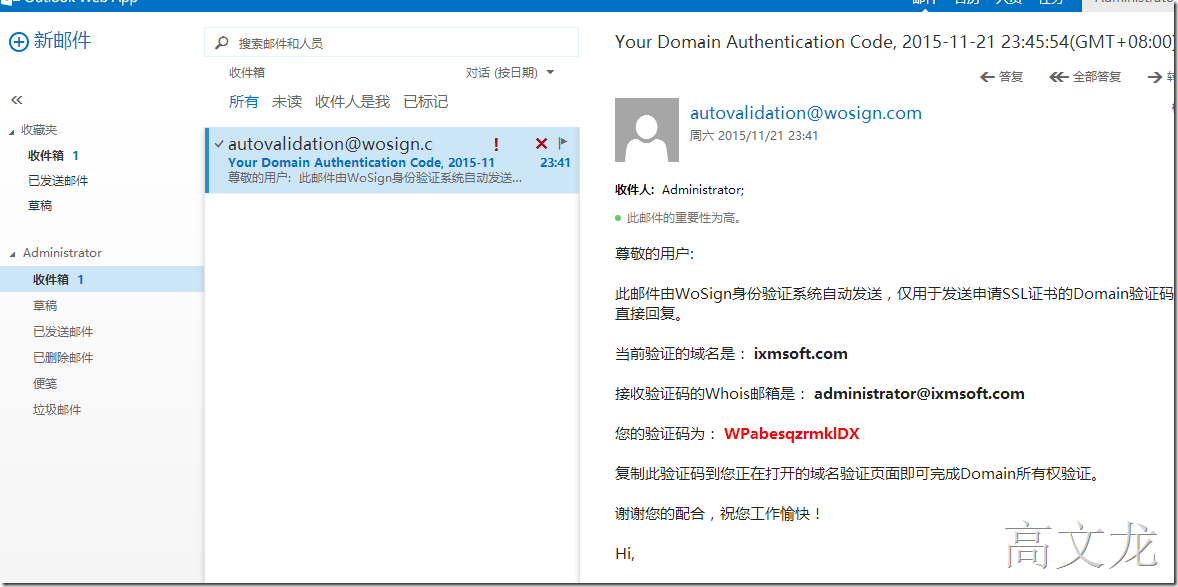1178x587 pixels.
Task: Toggle the check mark on the autovalidation message
Action: pos(219,144)
